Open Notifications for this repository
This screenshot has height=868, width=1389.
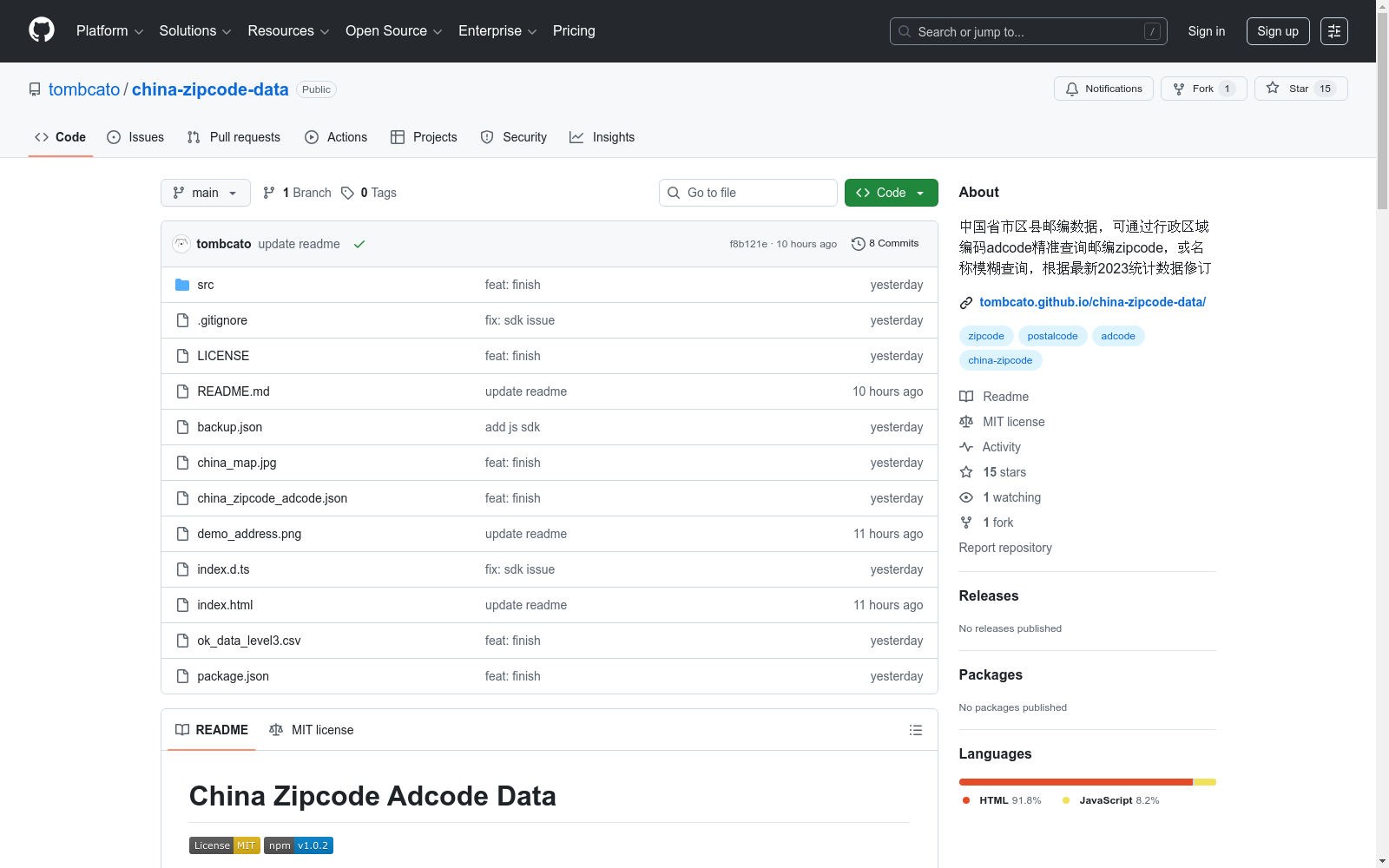click(1103, 89)
